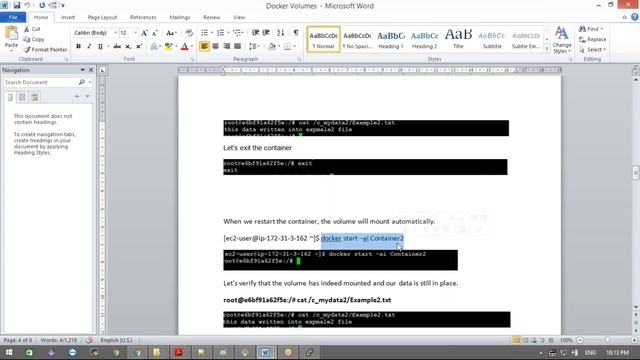Screen dimensions: 640x360
Task: Open the font size dropdown
Action: coord(135,33)
